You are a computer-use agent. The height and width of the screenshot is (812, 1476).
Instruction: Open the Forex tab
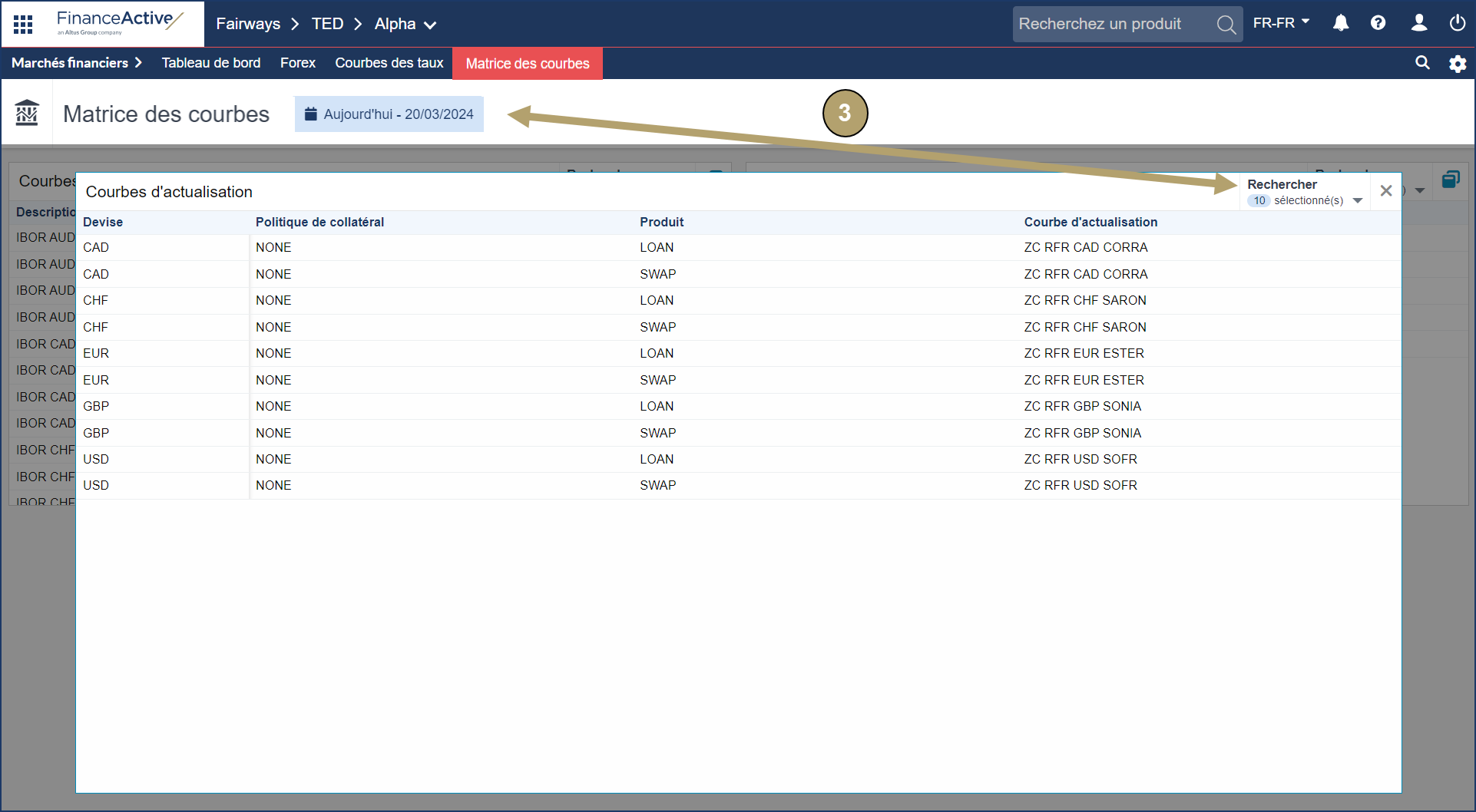[x=297, y=63]
